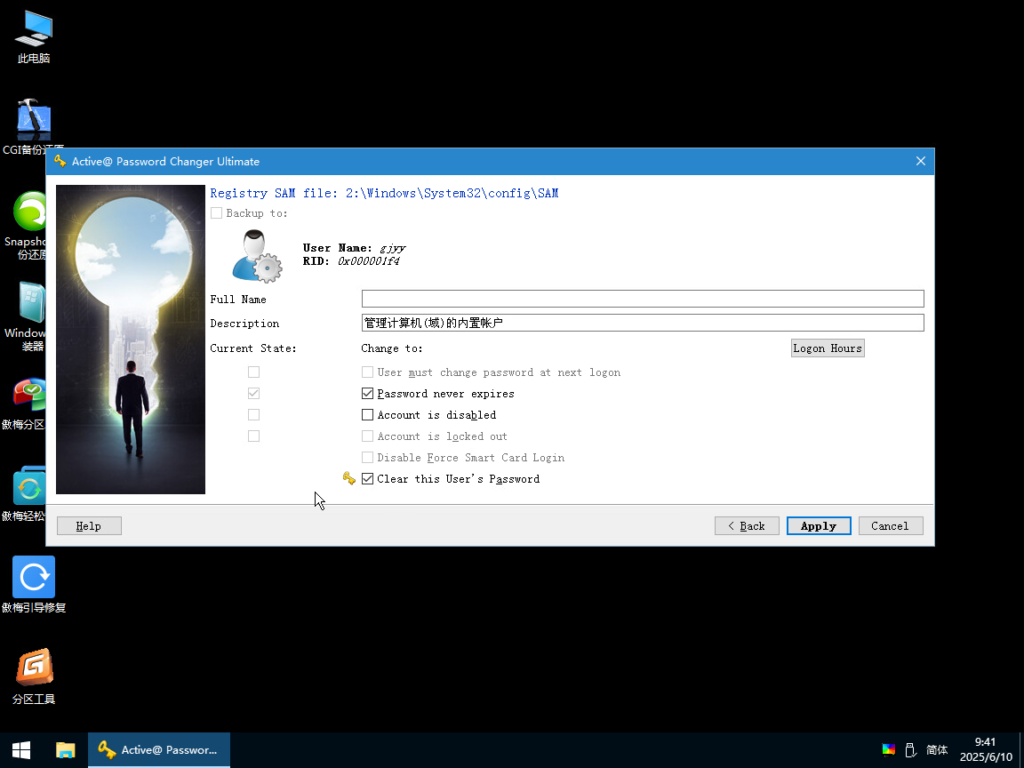Select the 分区工具 desktop icon
Image resolution: width=1024 pixels, height=768 pixels.
click(x=34, y=677)
